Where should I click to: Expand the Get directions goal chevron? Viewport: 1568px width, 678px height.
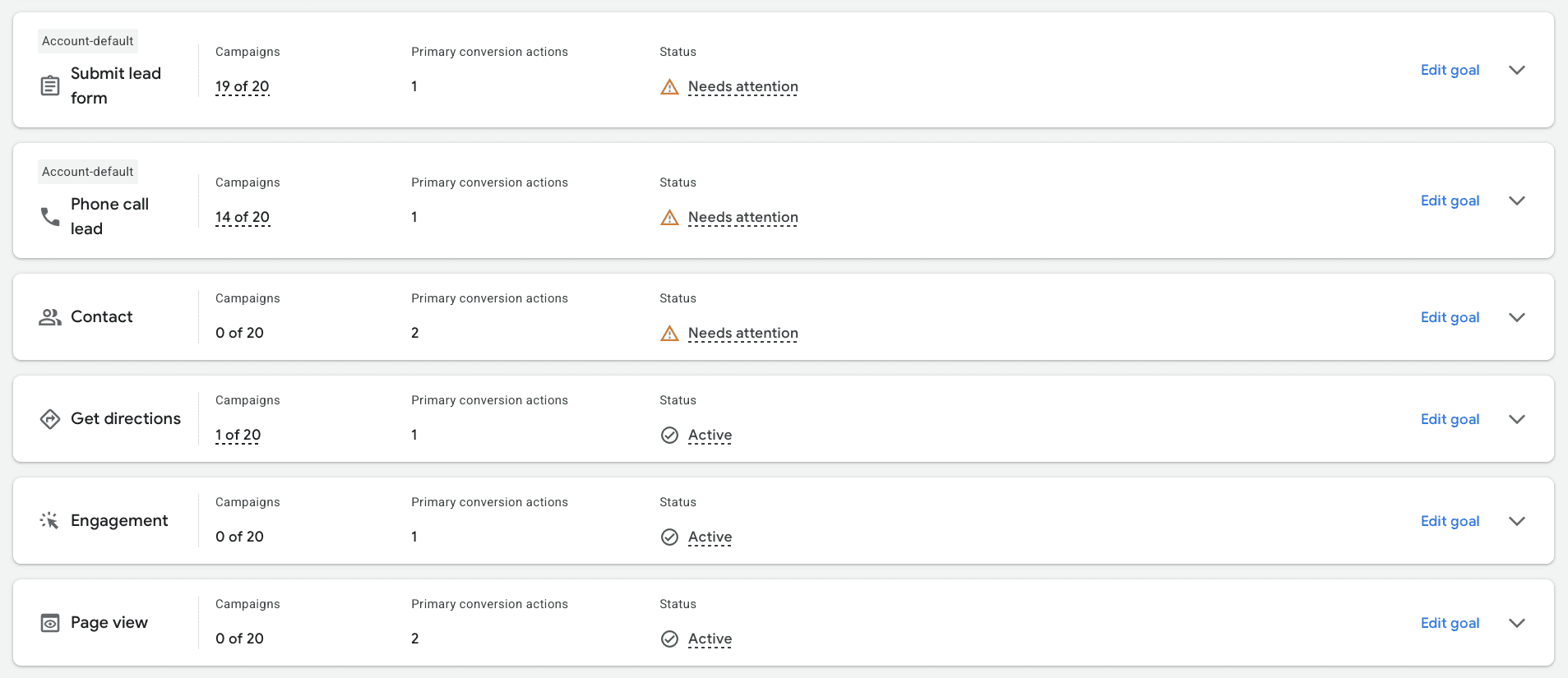click(1517, 419)
